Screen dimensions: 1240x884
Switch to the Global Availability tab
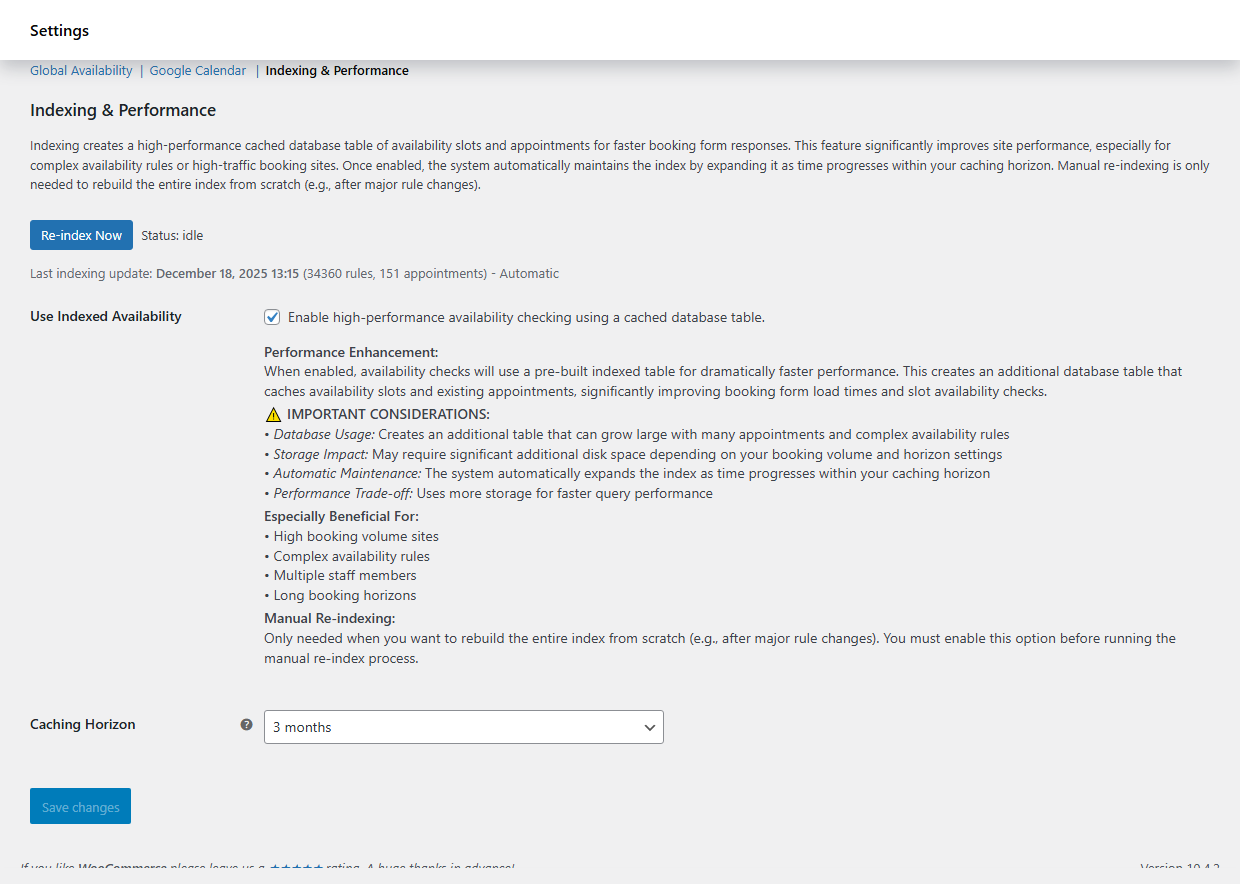81,70
